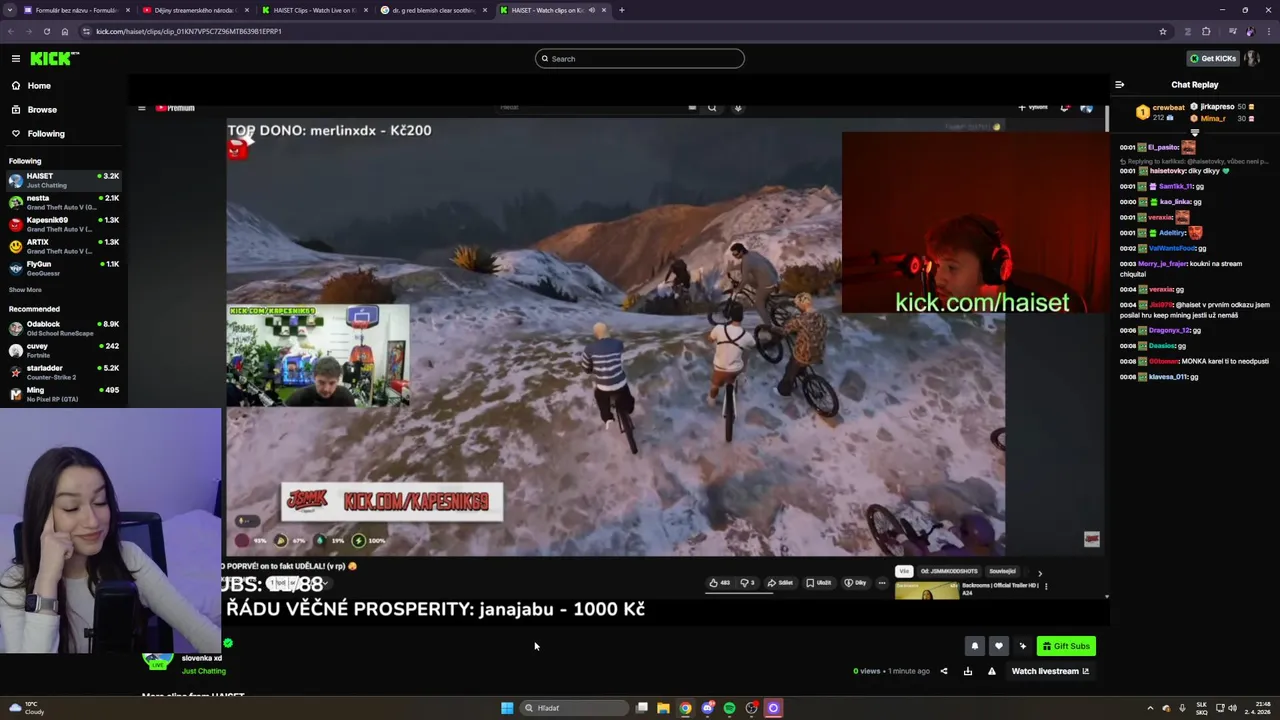The height and width of the screenshot is (720, 1280).
Task: Click the sparkle icon button
Action: point(1022,646)
